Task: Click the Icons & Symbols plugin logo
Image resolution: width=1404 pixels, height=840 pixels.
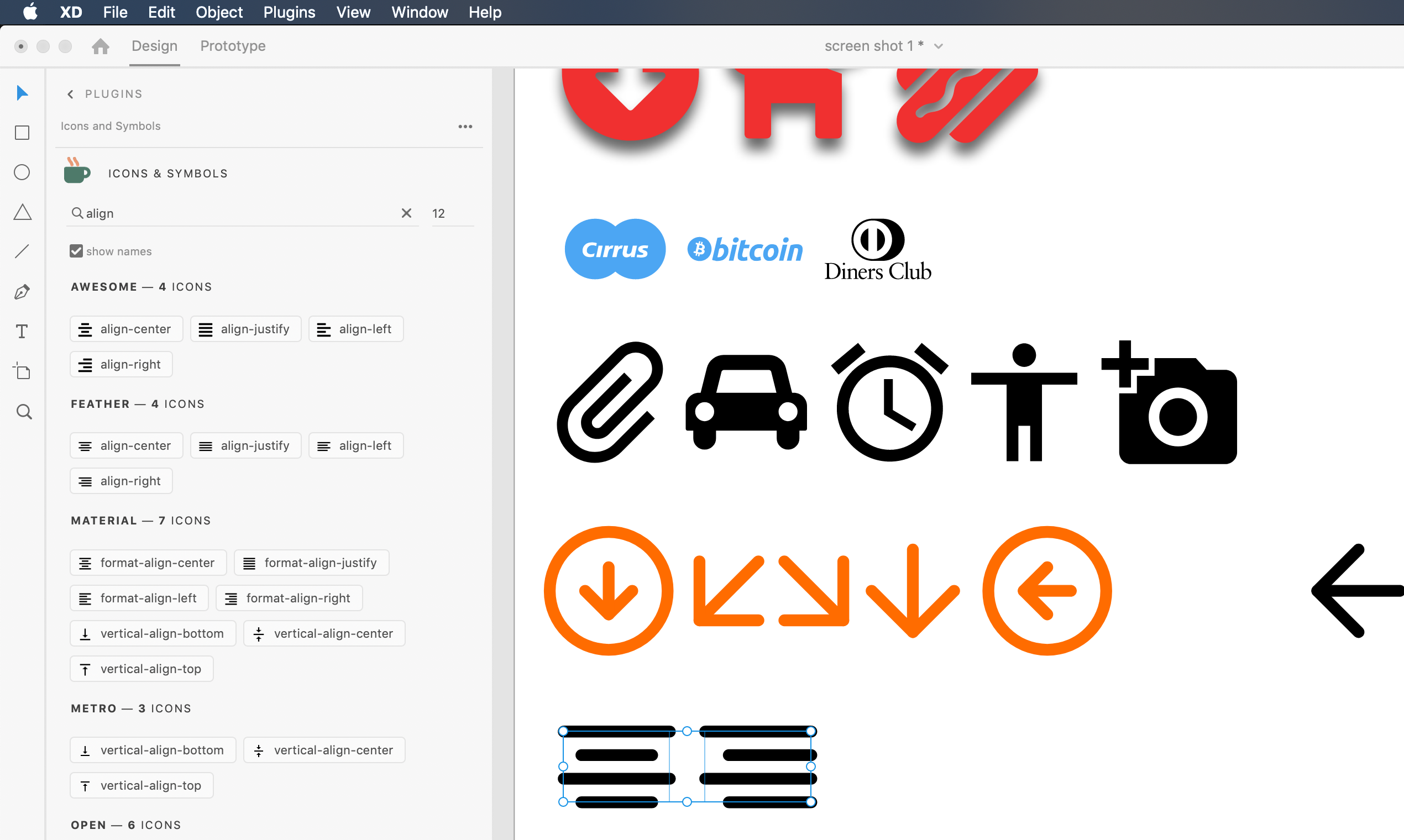Action: coord(77,171)
